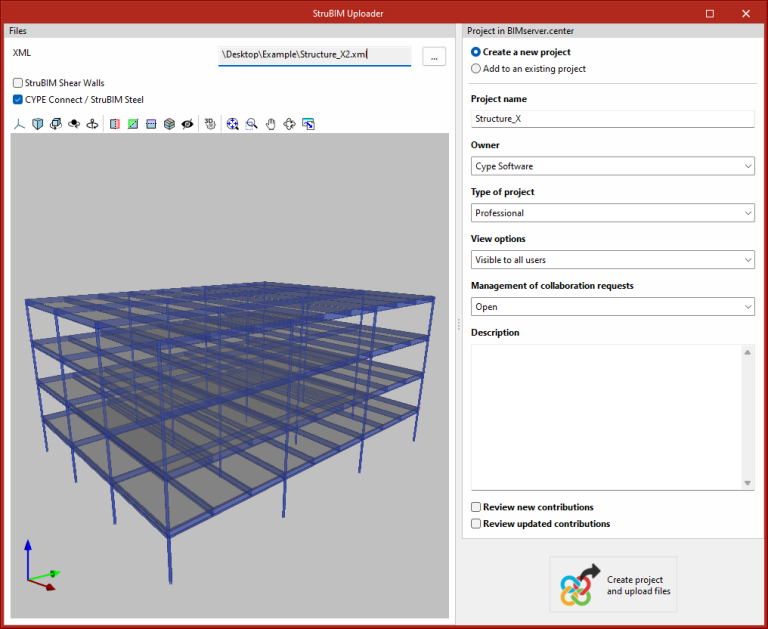The image size is (768, 629).
Task: Open the layered model elements icon
Action: (x=169, y=124)
